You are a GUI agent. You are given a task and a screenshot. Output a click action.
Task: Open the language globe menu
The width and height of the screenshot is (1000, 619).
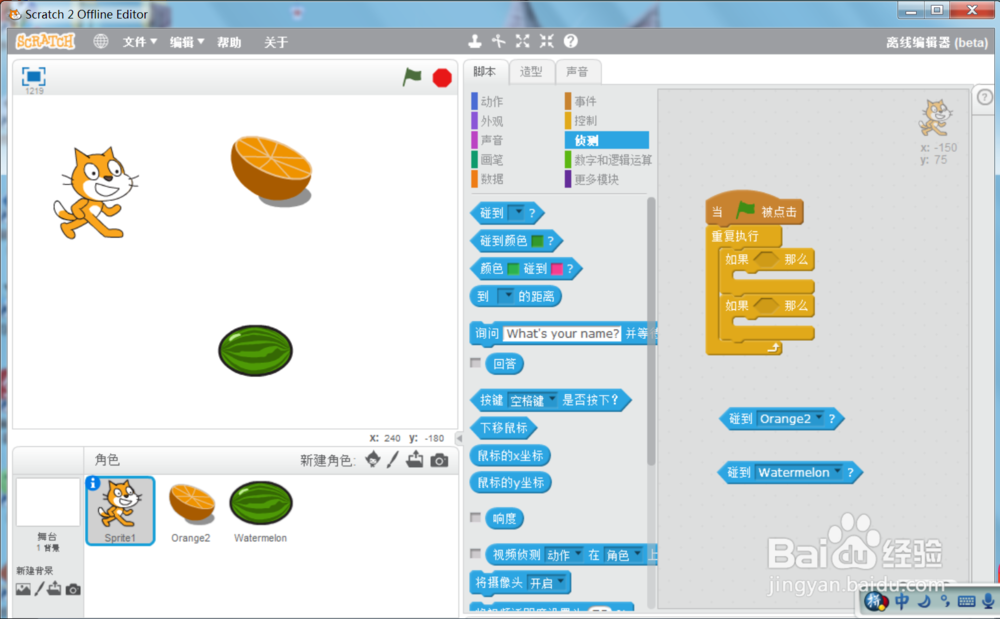(x=101, y=41)
